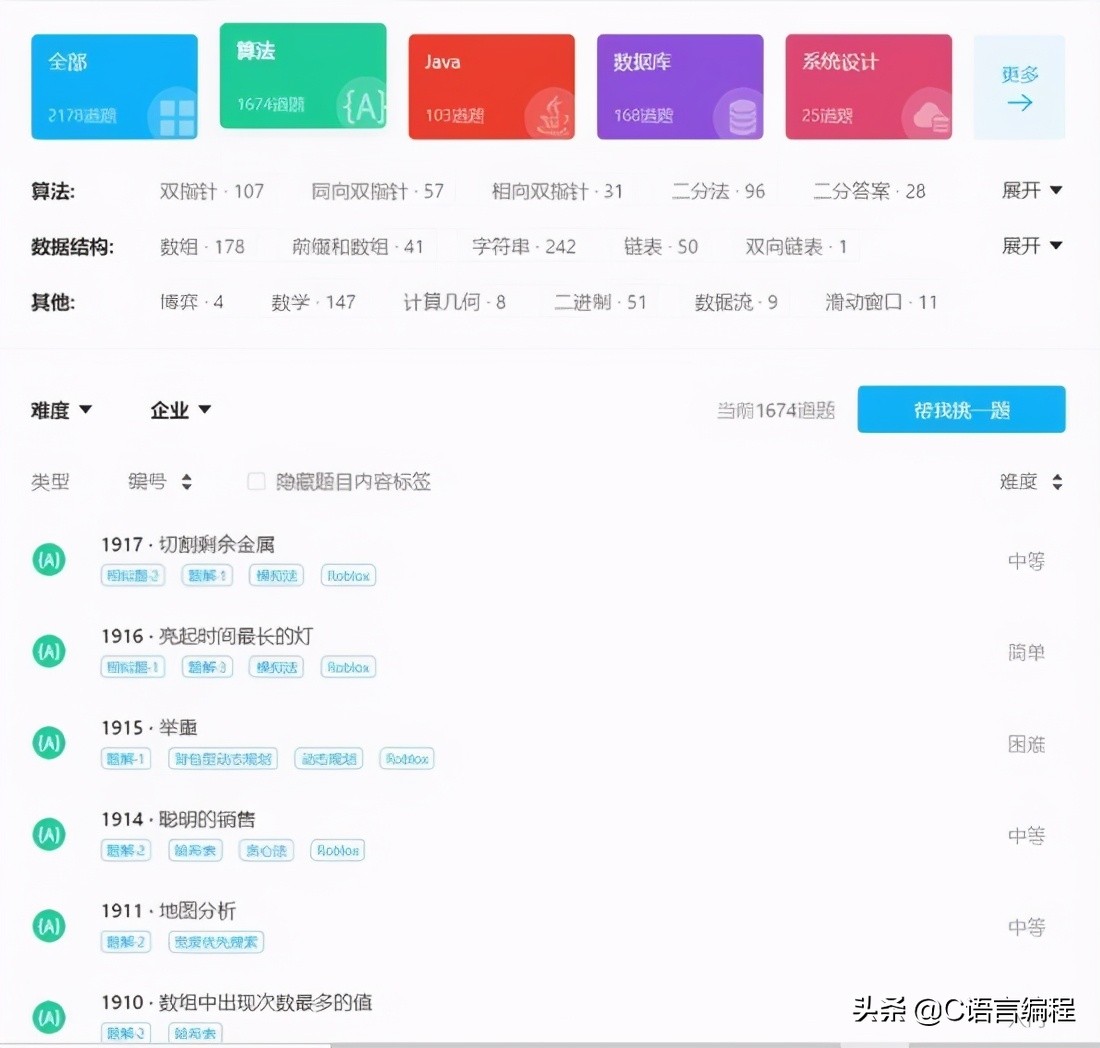This screenshot has width=1100, height=1048.
Task: Click the 帮我挑一题 button
Action: [960, 409]
